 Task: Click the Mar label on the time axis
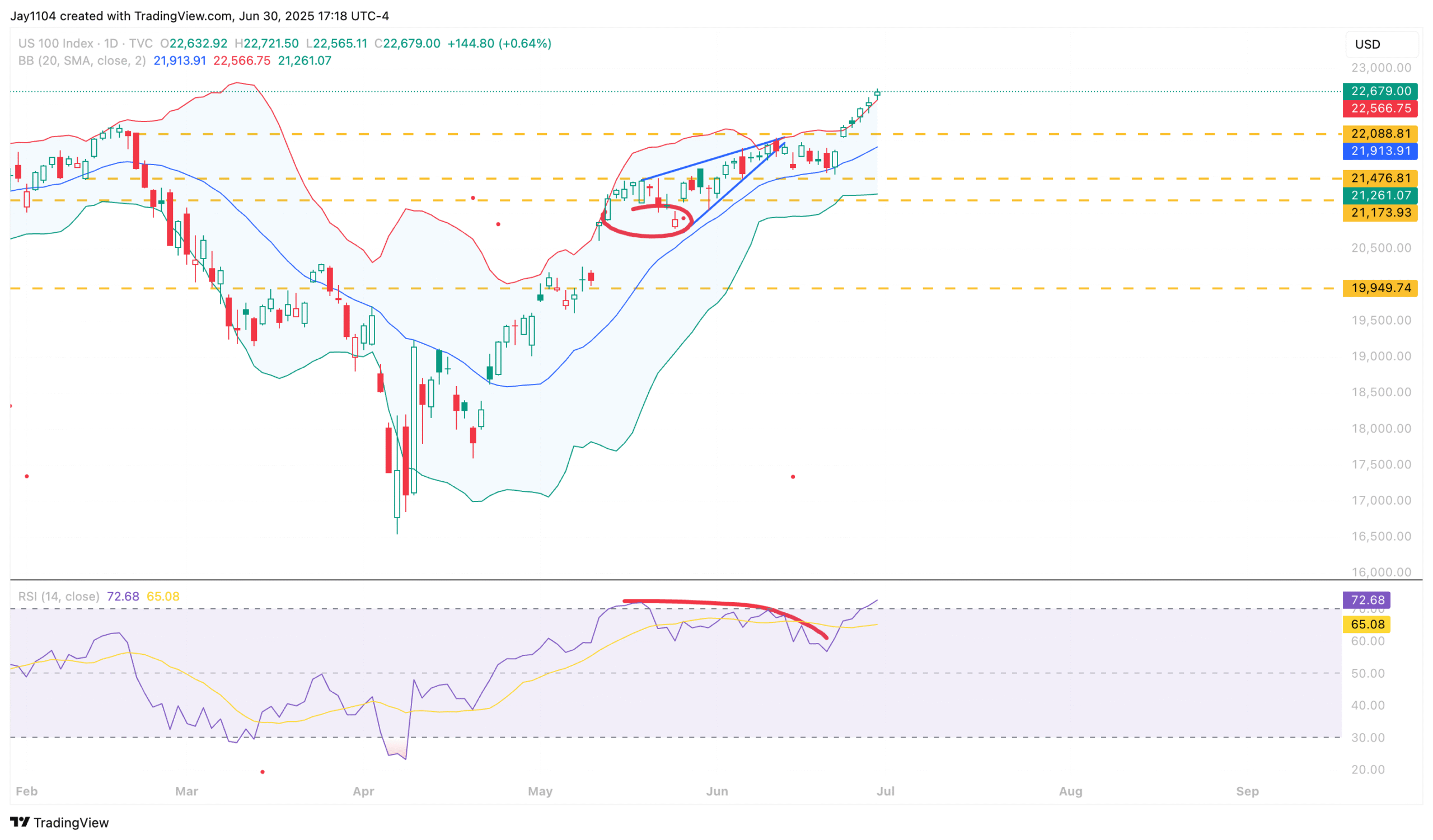click(186, 791)
